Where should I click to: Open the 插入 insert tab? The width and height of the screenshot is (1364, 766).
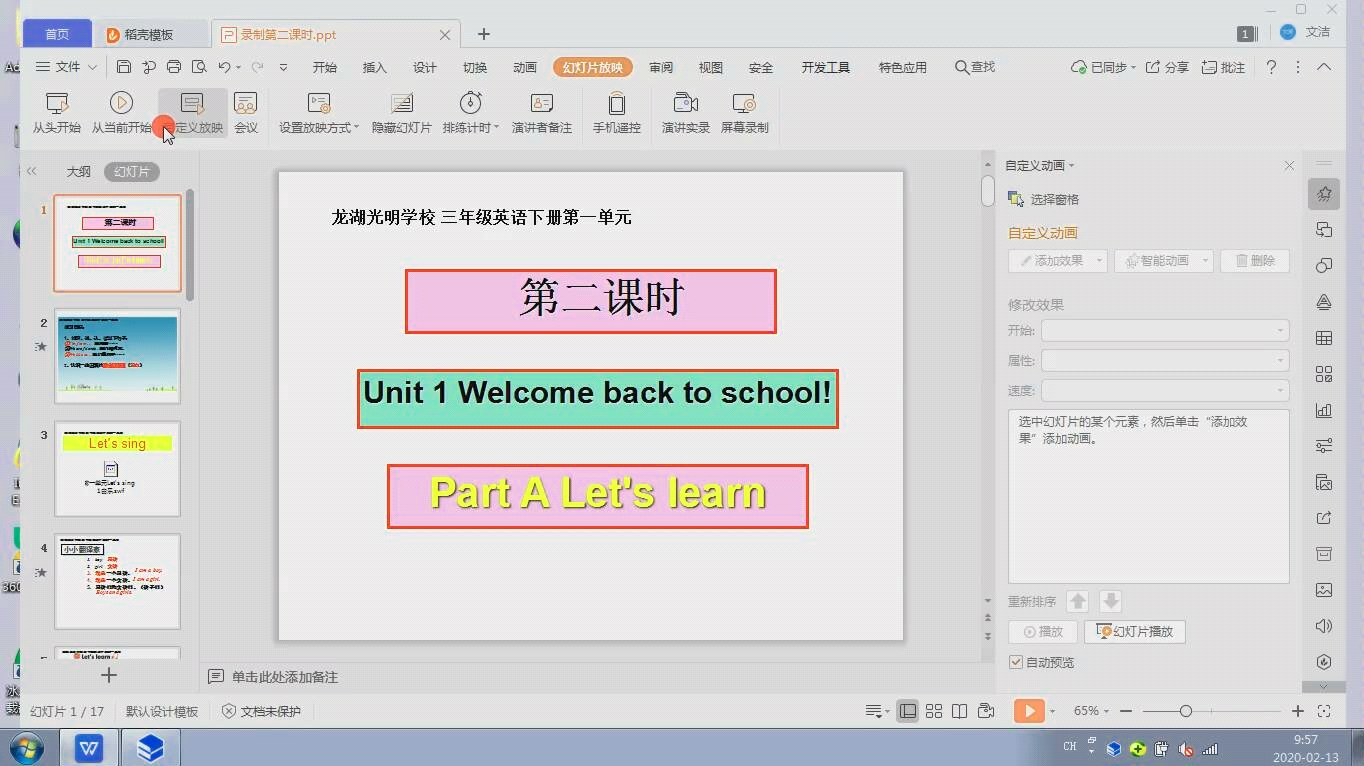(x=374, y=67)
